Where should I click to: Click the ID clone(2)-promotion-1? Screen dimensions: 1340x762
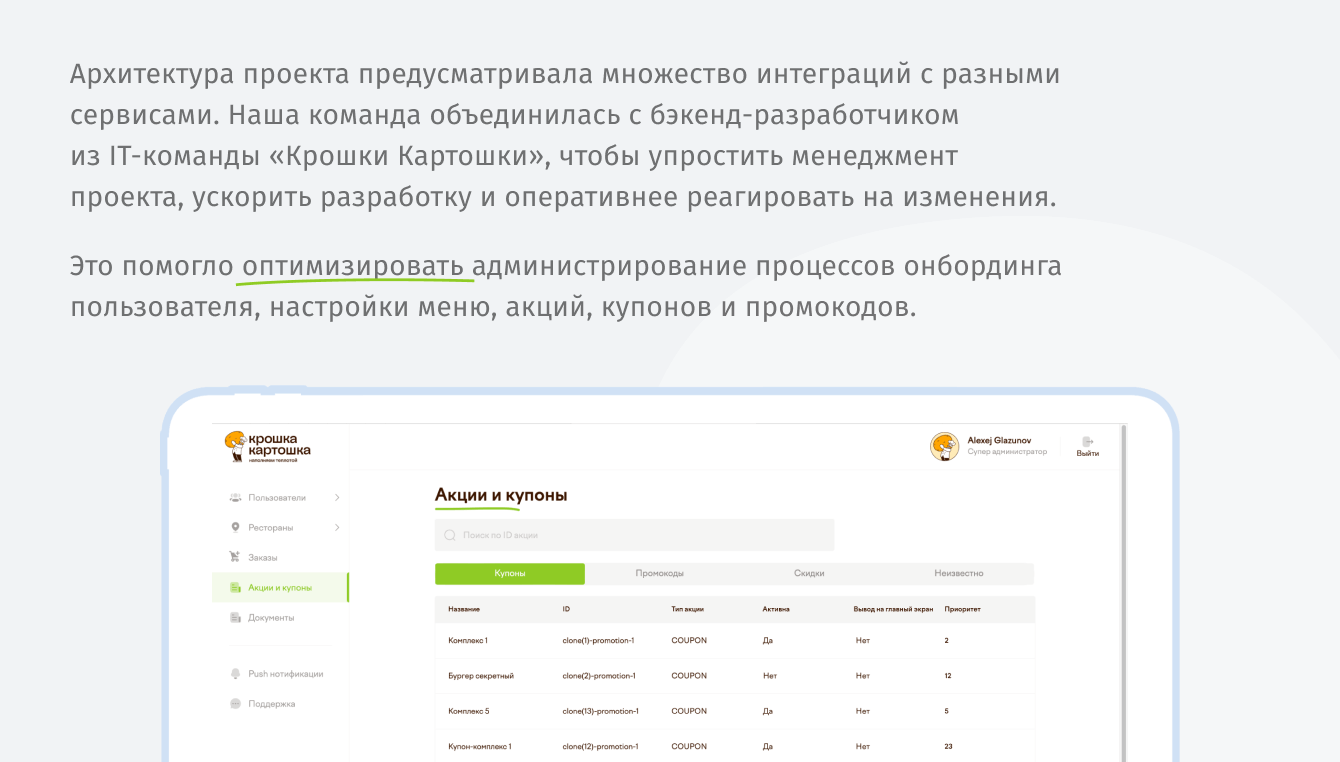tap(599, 676)
